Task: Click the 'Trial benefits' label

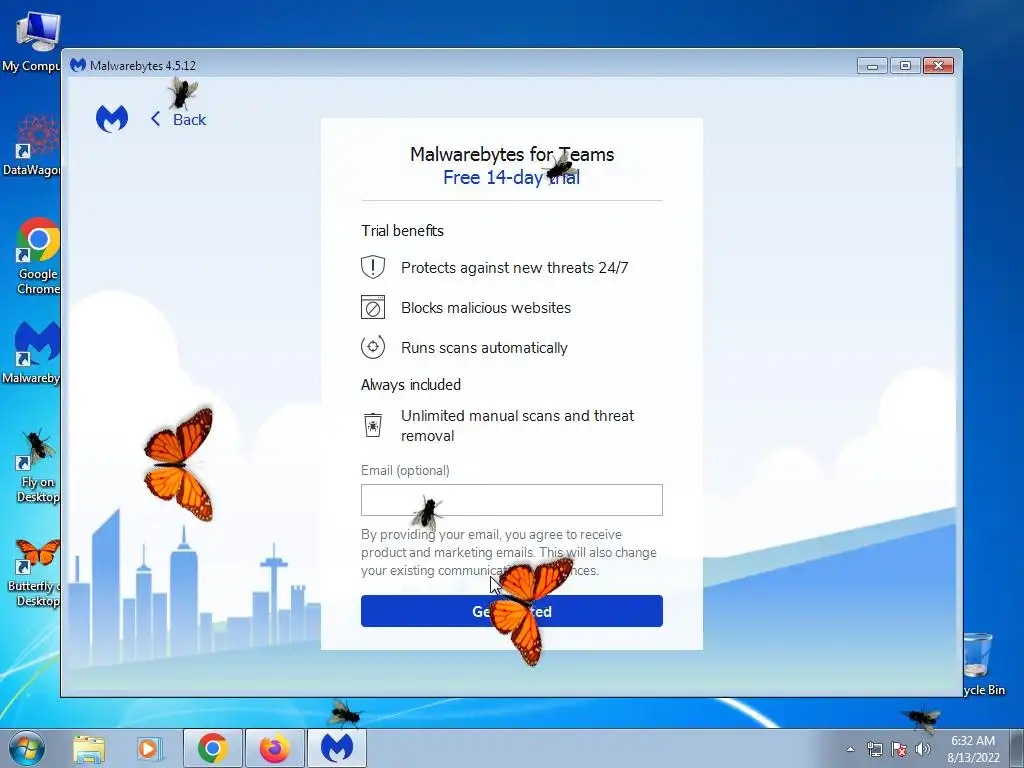Action: pos(402,231)
